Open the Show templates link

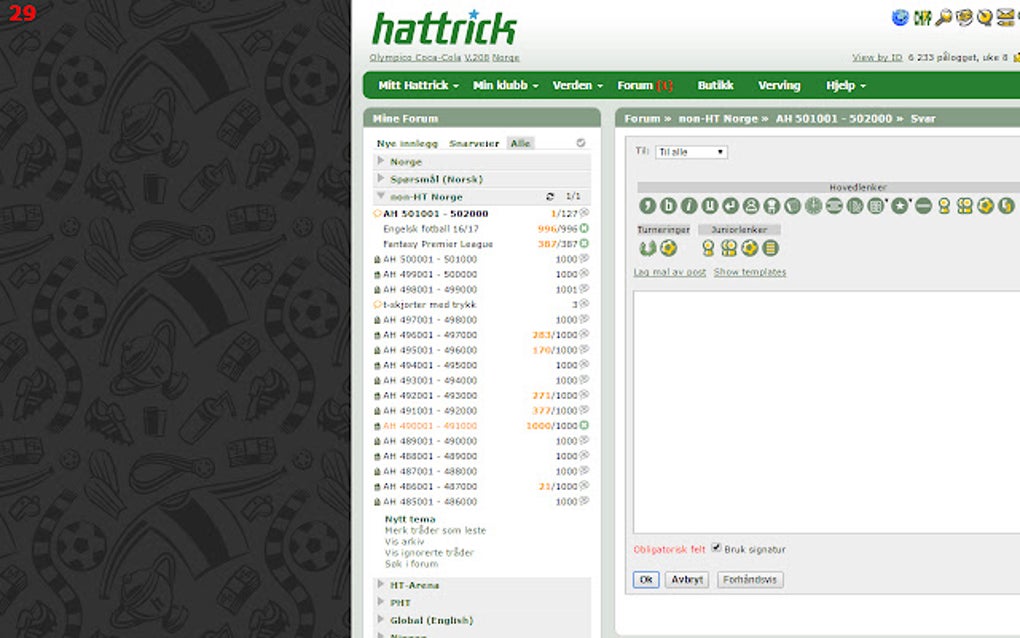click(748, 272)
